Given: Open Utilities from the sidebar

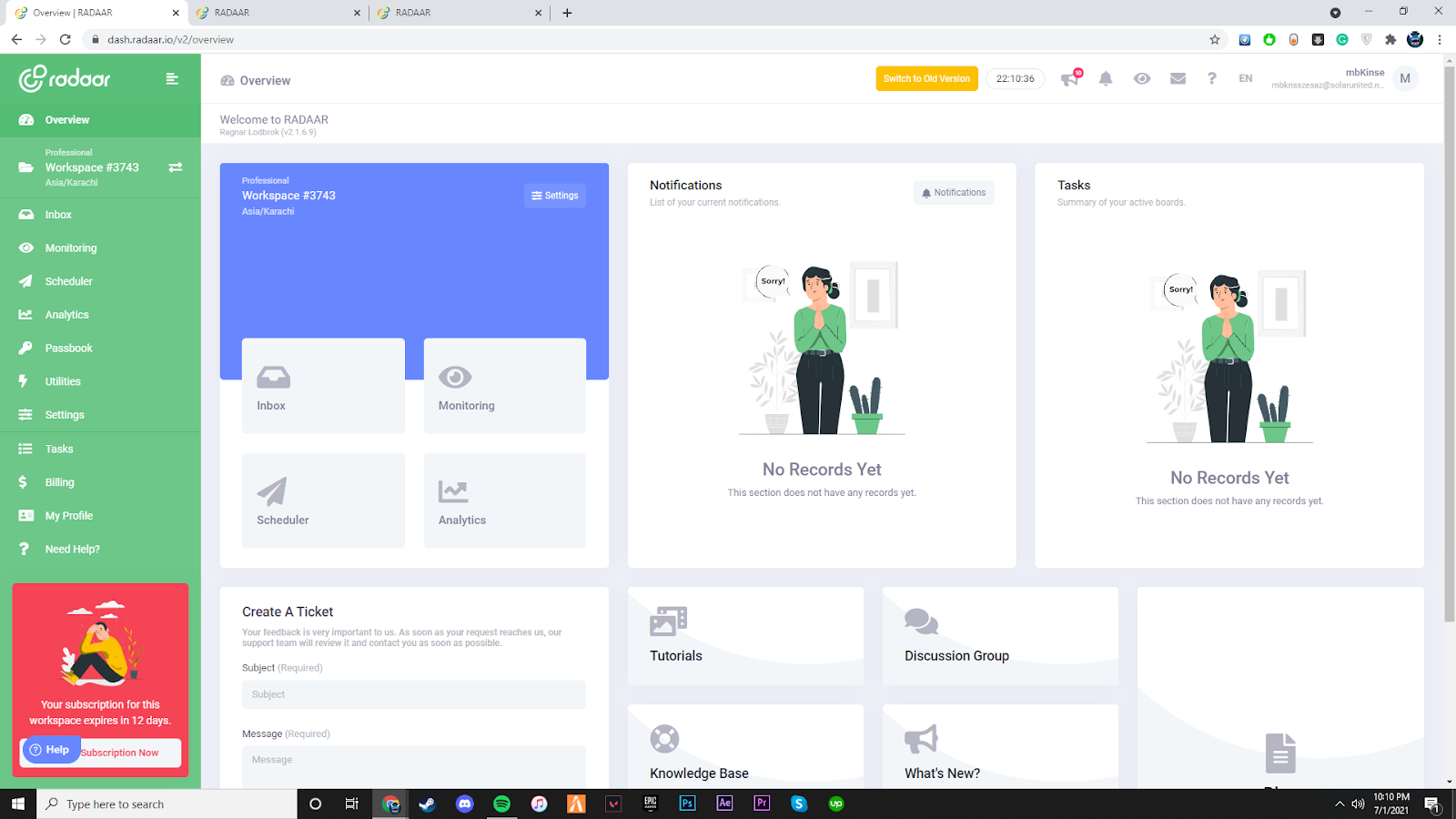Looking at the screenshot, I should 100,381.
